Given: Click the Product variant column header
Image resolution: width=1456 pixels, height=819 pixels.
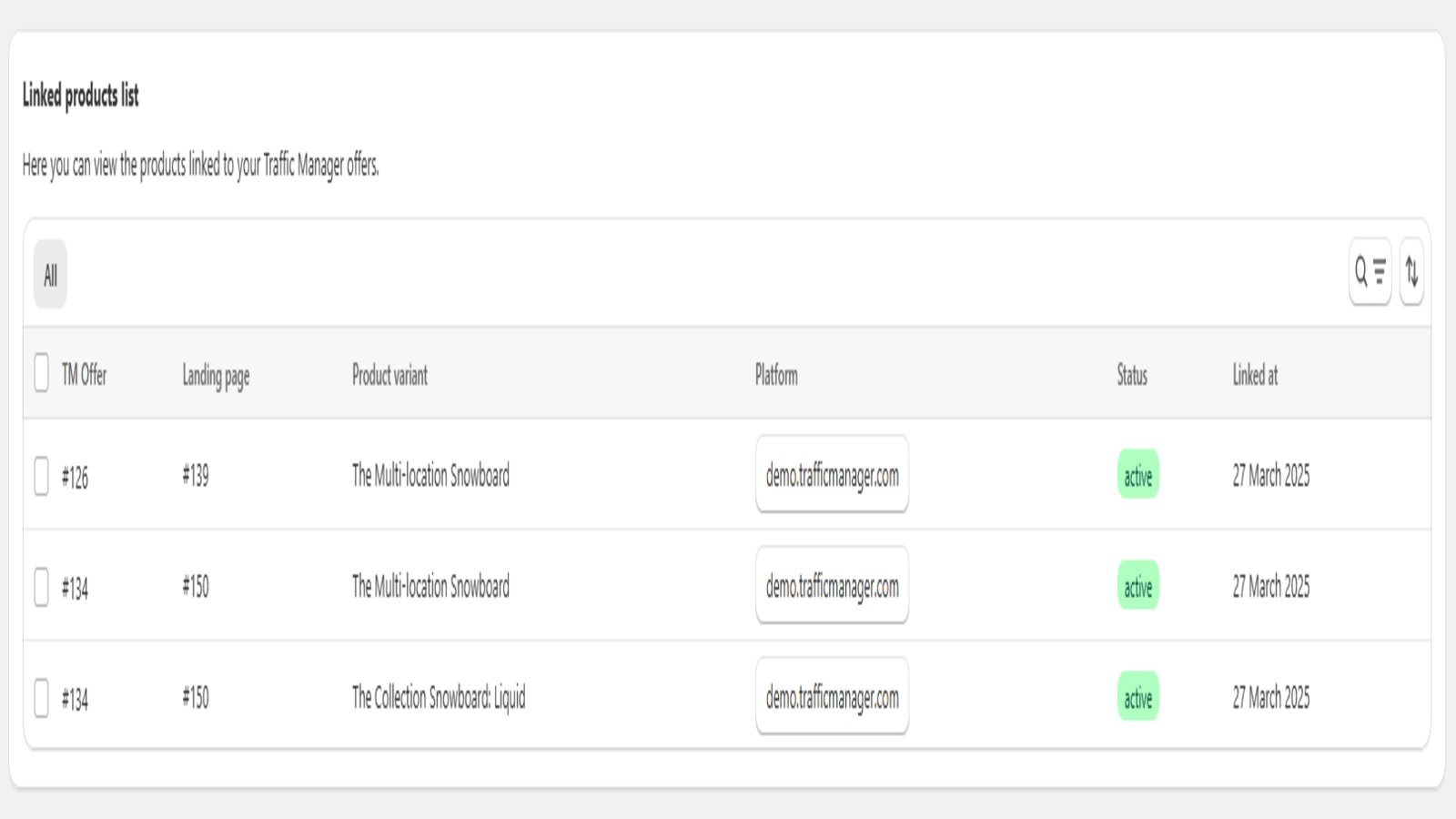Looking at the screenshot, I should [389, 374].
